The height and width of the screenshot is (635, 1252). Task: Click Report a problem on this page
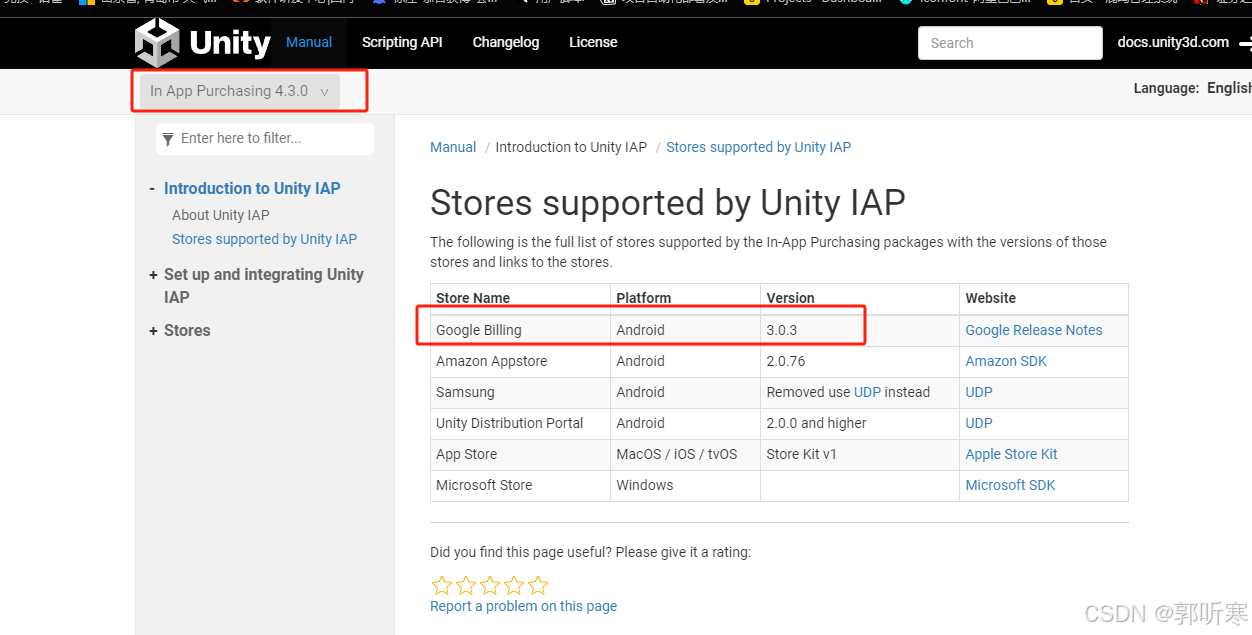pos(523,606)
